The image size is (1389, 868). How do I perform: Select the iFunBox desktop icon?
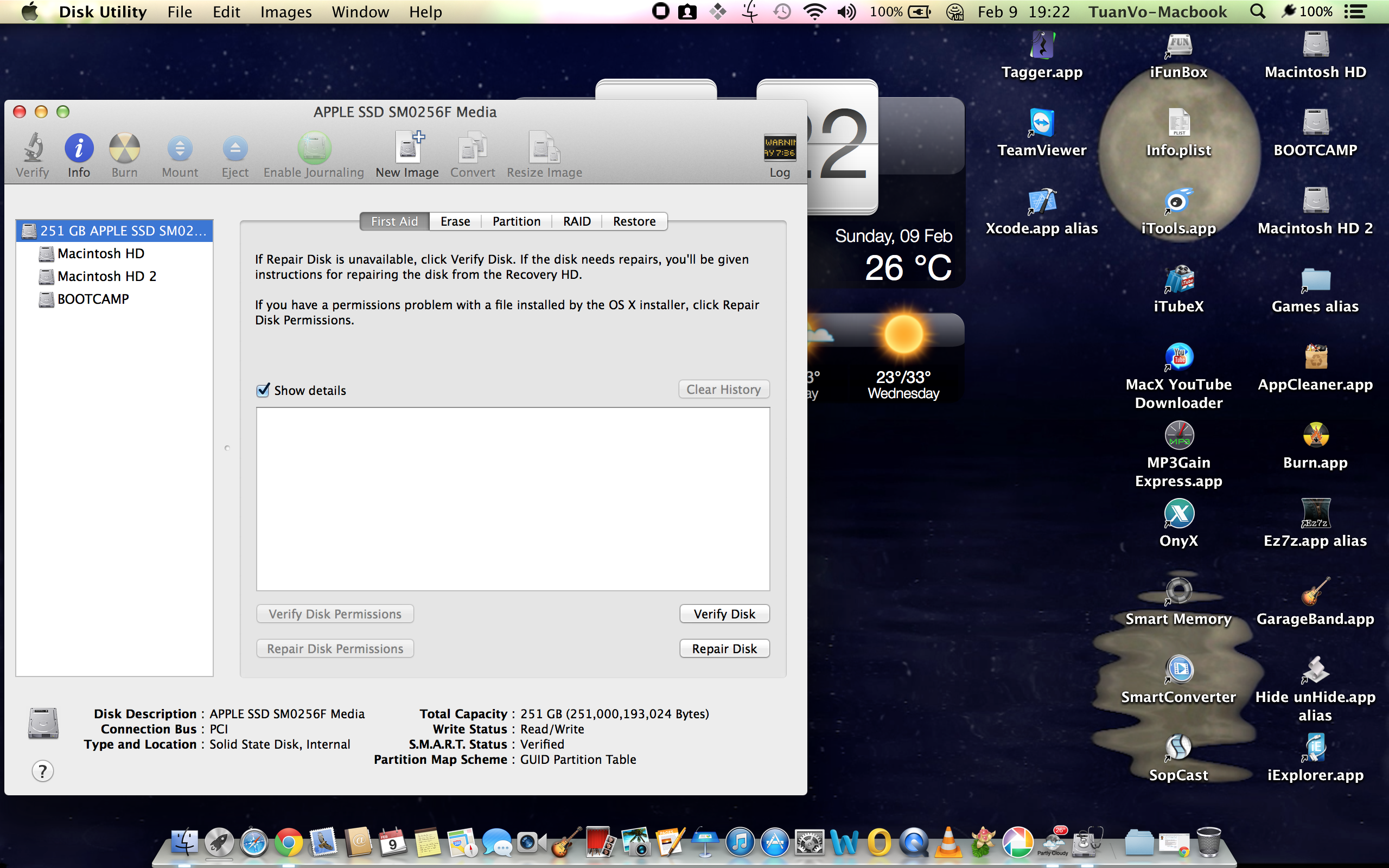pyautogui.click(x=1178, y=45)
